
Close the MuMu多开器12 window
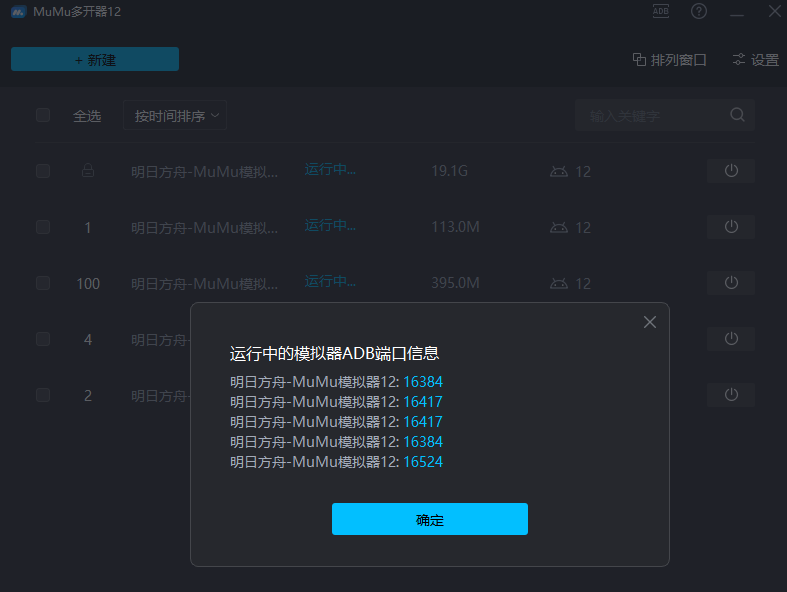[775, 11]
